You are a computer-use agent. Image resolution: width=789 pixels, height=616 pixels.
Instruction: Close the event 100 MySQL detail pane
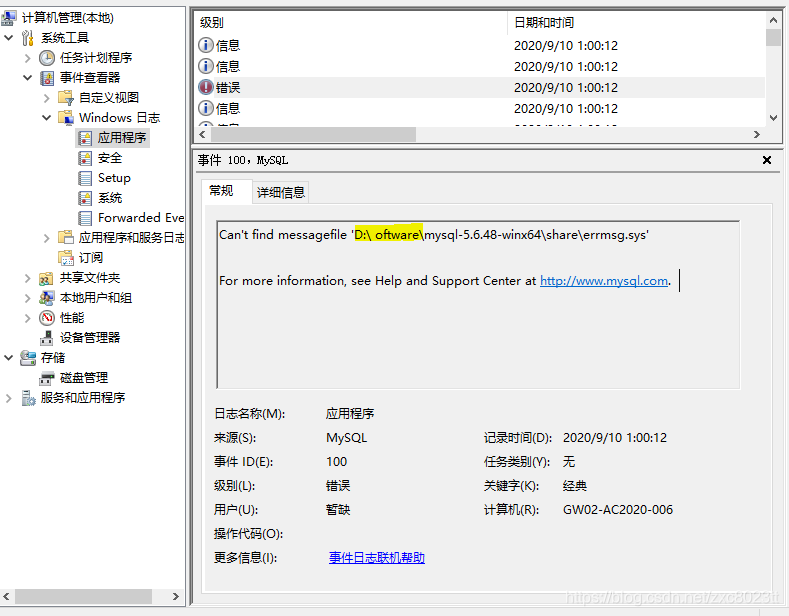tap(767, 160)
